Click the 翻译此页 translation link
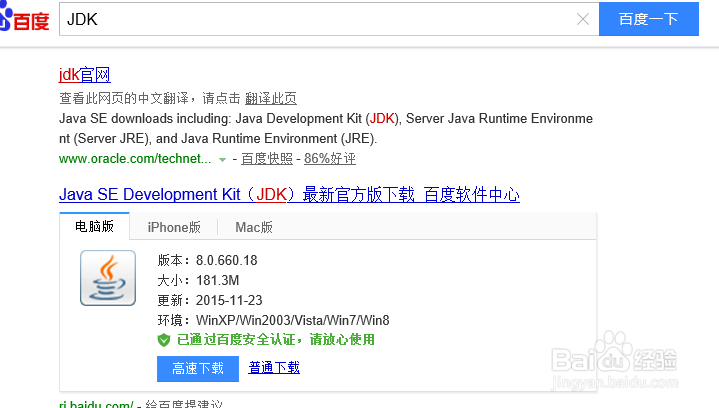The image size is (719, 408). tap(270, 98)
